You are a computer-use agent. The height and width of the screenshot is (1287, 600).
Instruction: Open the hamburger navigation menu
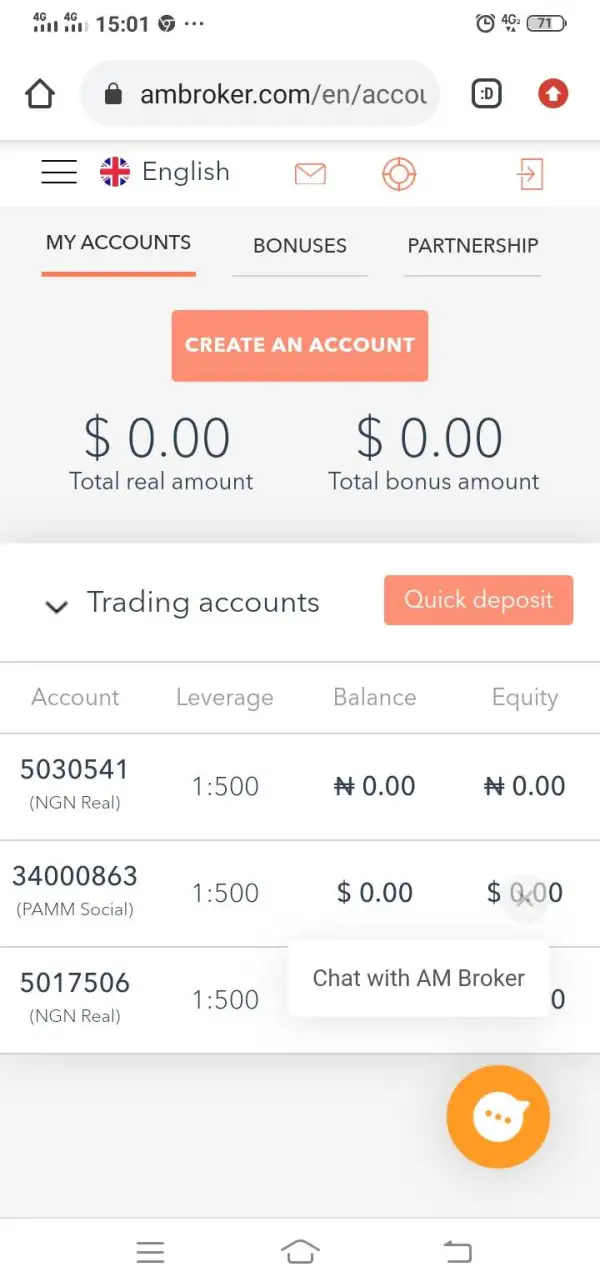tap(59, 173)
